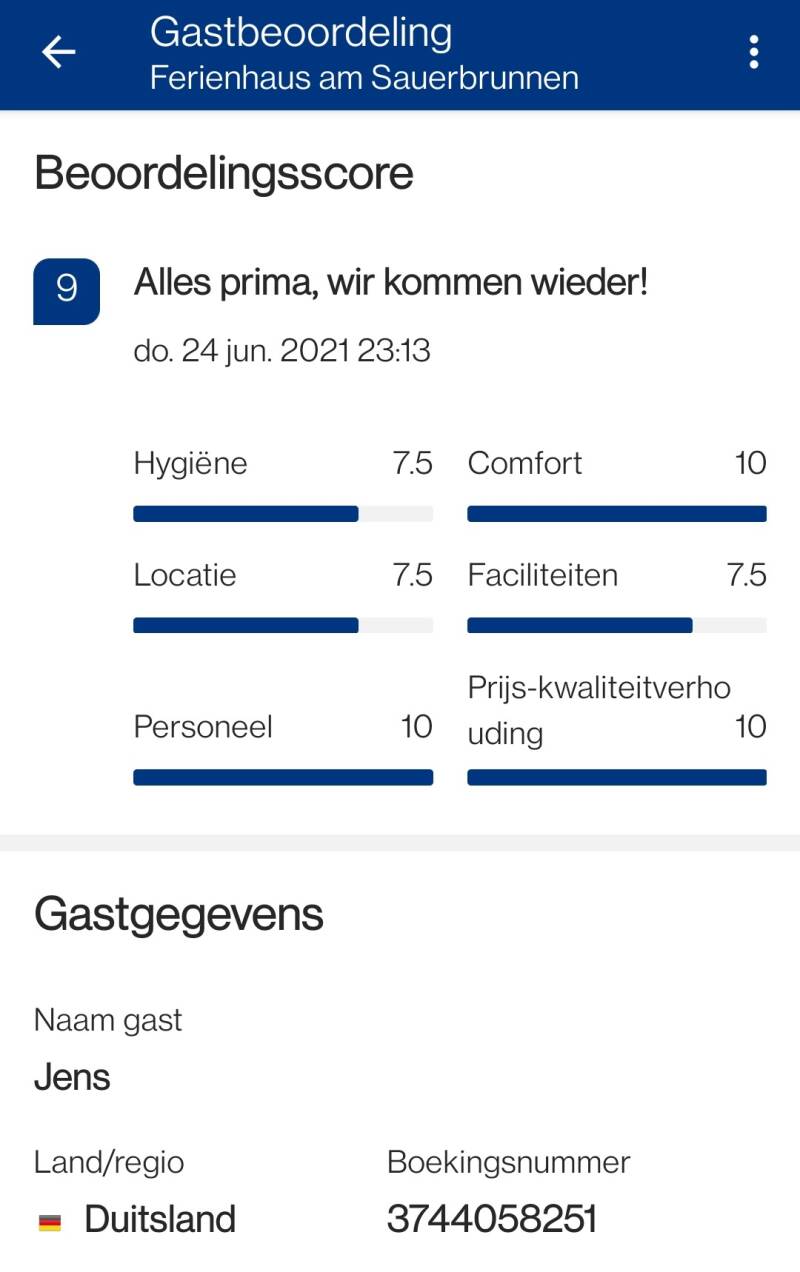Image resolution: width=800 pixels, height=1272 pixels.
Task: Select the review title "Alles prima, wir kommen wieder!"
Action: [x=391, y=283]
